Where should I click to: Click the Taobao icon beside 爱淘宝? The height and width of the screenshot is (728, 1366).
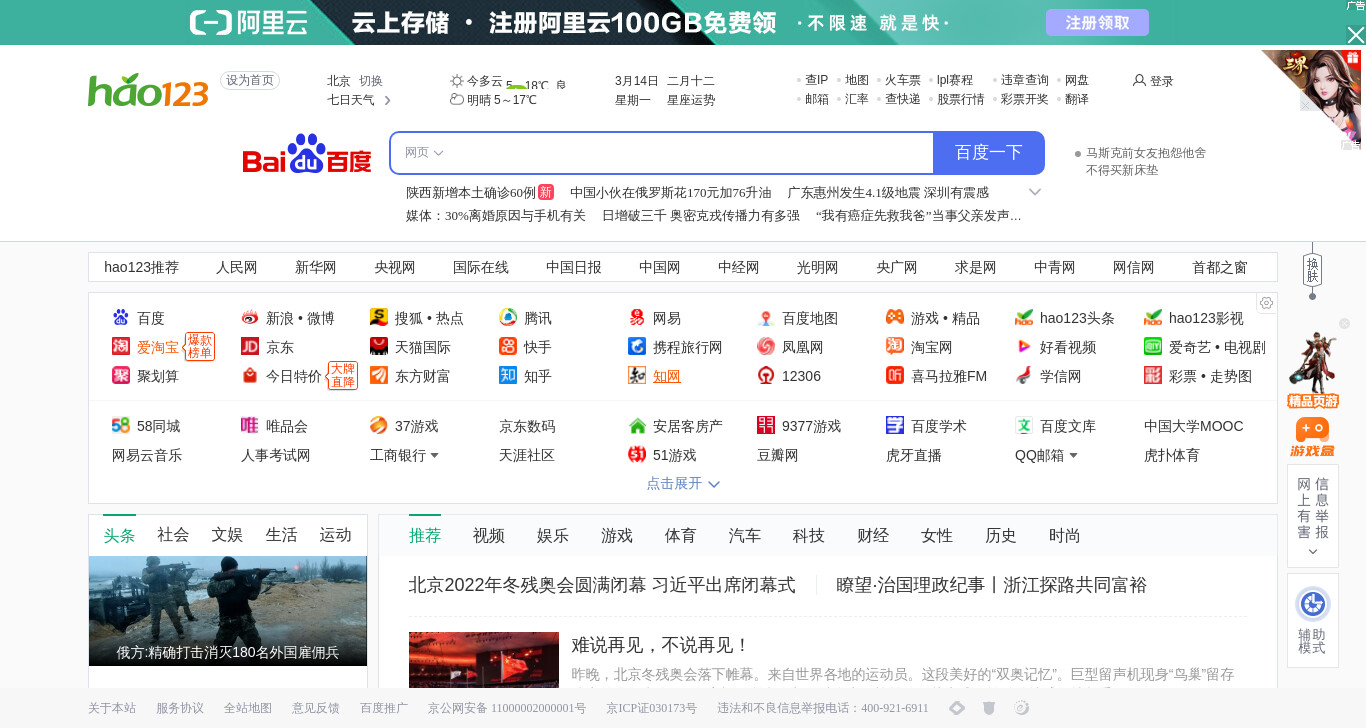tap(121, 347)
